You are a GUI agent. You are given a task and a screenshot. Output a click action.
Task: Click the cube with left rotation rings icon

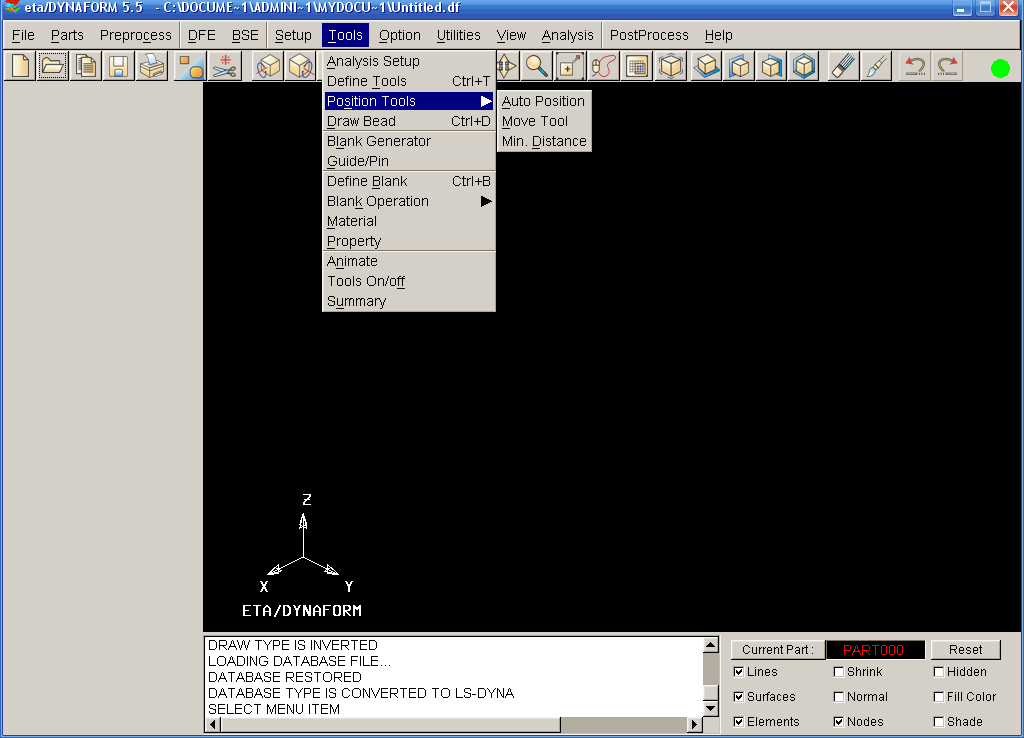pos(268,67)
